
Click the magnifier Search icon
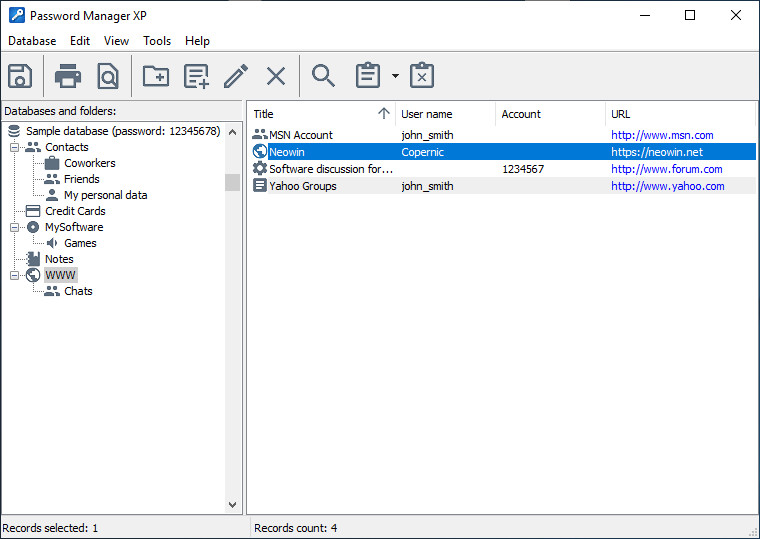(x=323, y=76)
